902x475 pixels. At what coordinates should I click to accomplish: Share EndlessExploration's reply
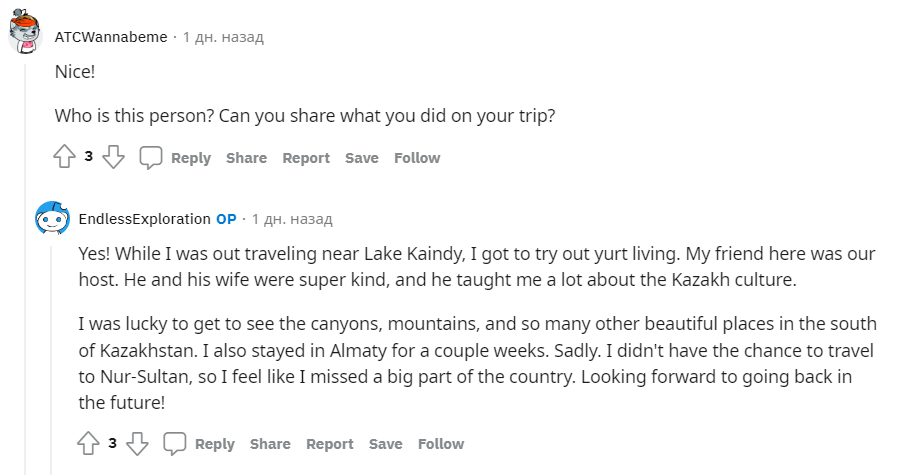[270, 444]
